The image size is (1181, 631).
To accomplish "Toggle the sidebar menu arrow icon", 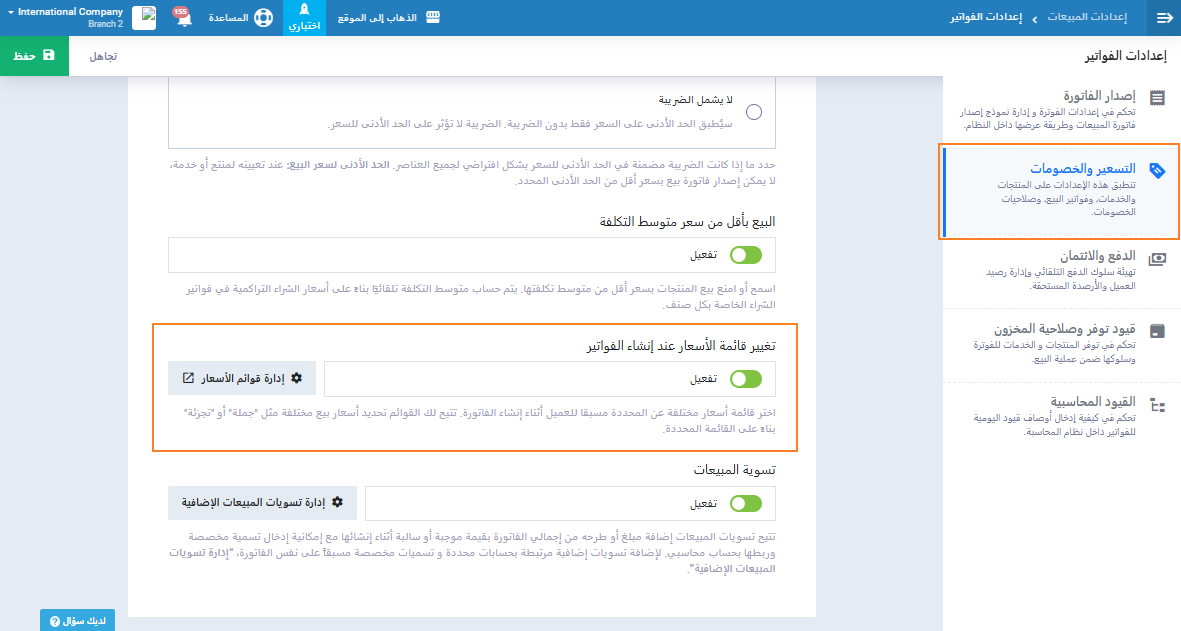I will (1164, 18).
